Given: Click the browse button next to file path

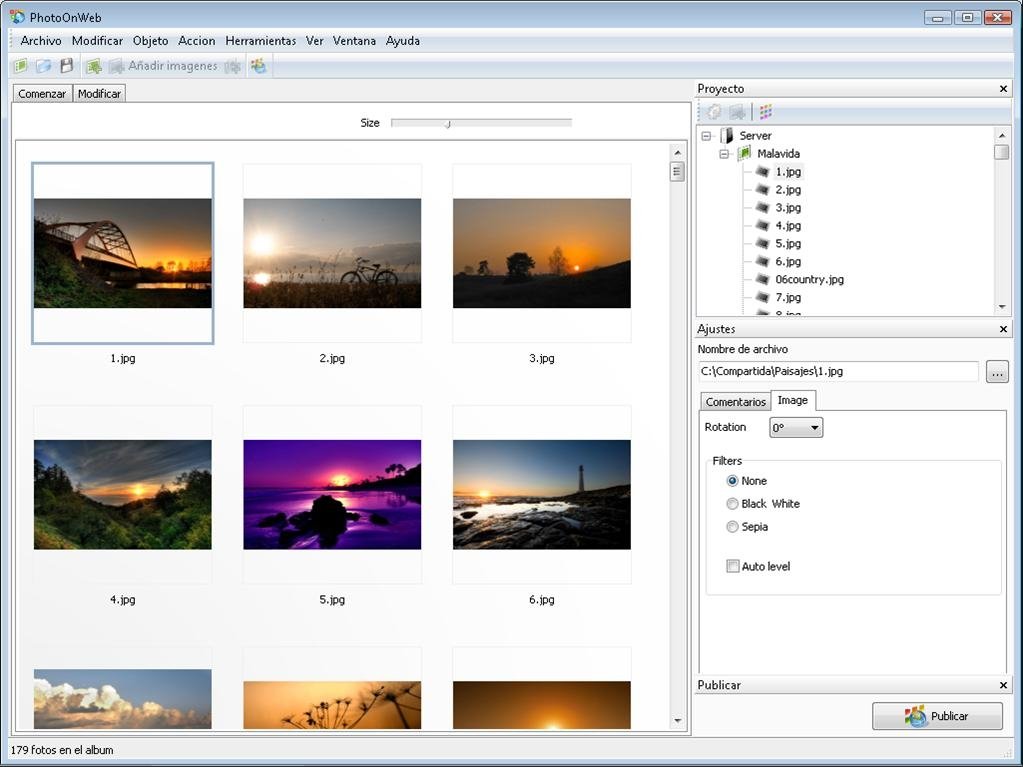Looking at the screenshot, I should pos(997,372).
